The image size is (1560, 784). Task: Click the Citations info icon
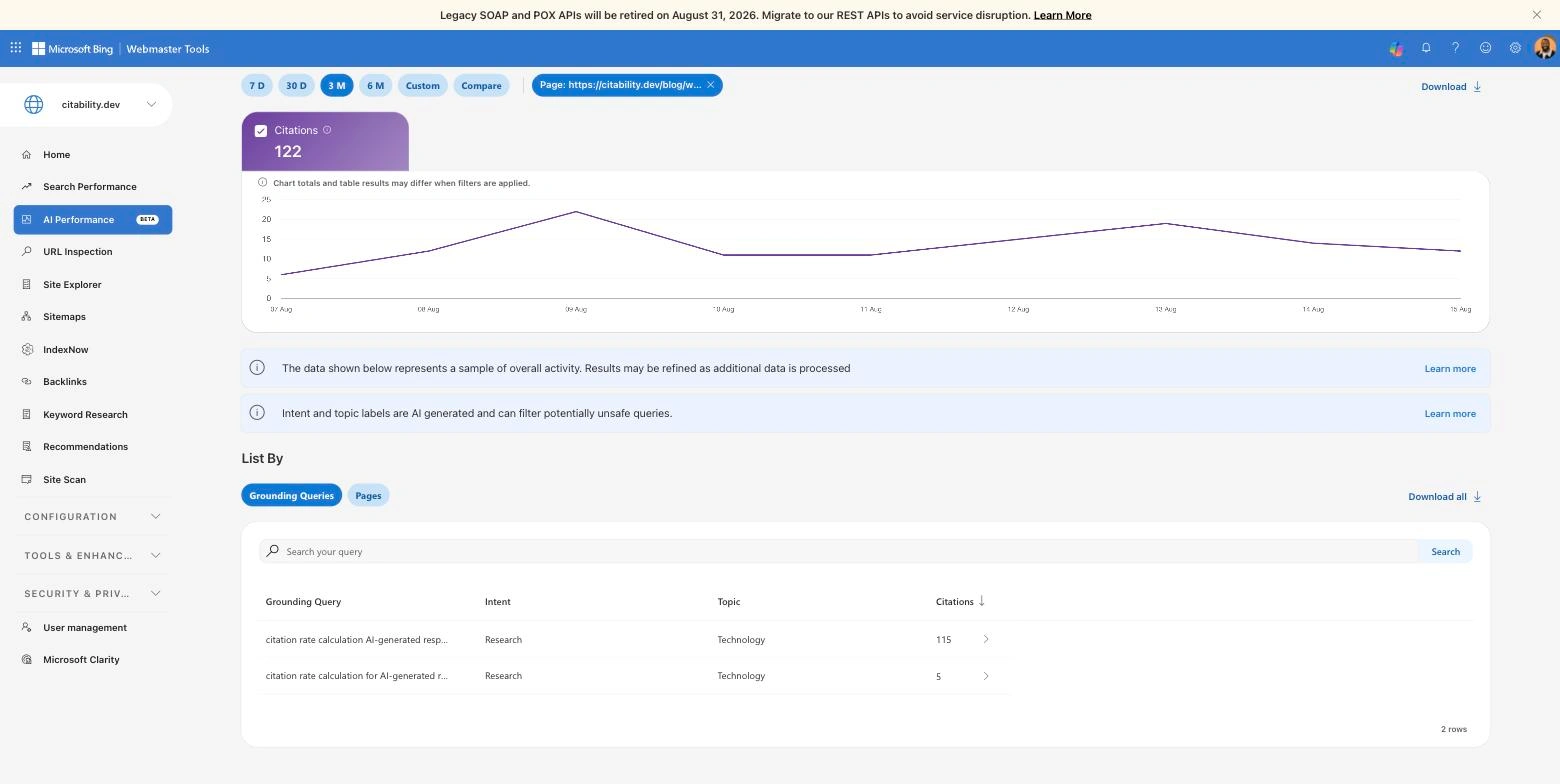pyautogui.click(x=327, y=130)
